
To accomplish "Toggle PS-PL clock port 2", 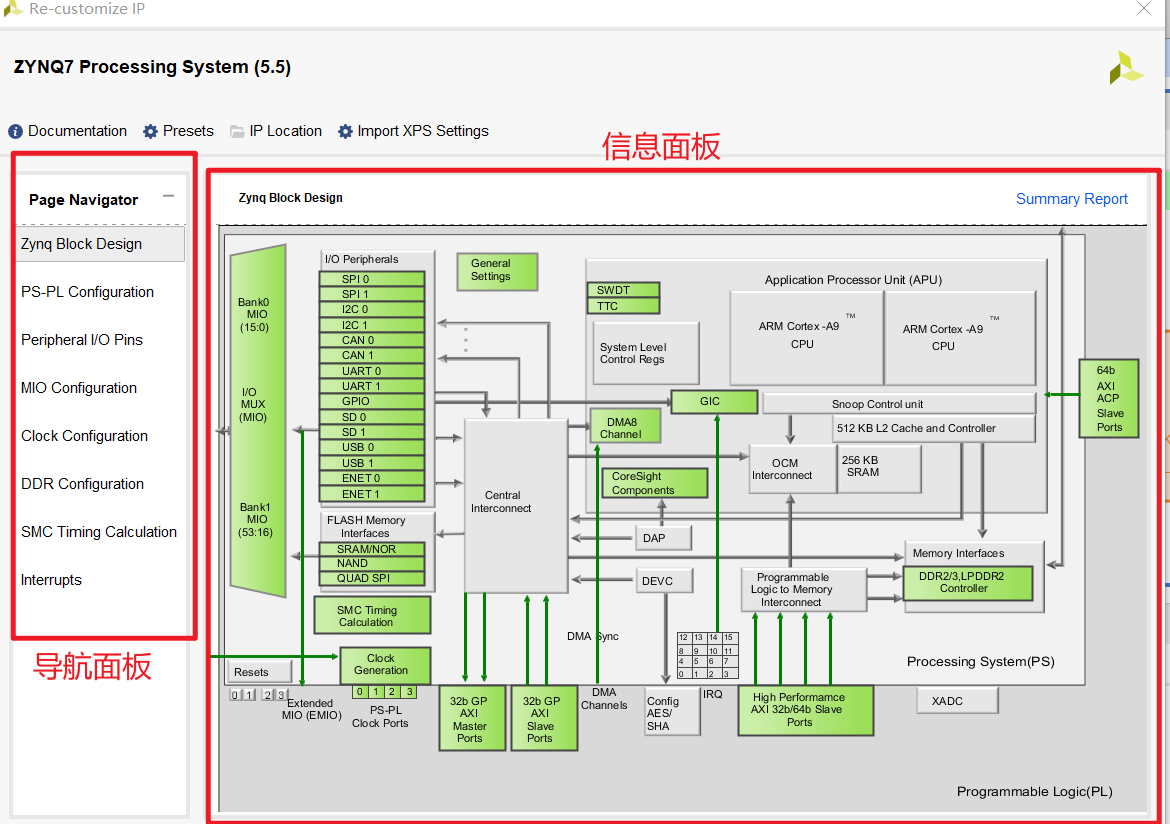I will click(x=392, y=691).
